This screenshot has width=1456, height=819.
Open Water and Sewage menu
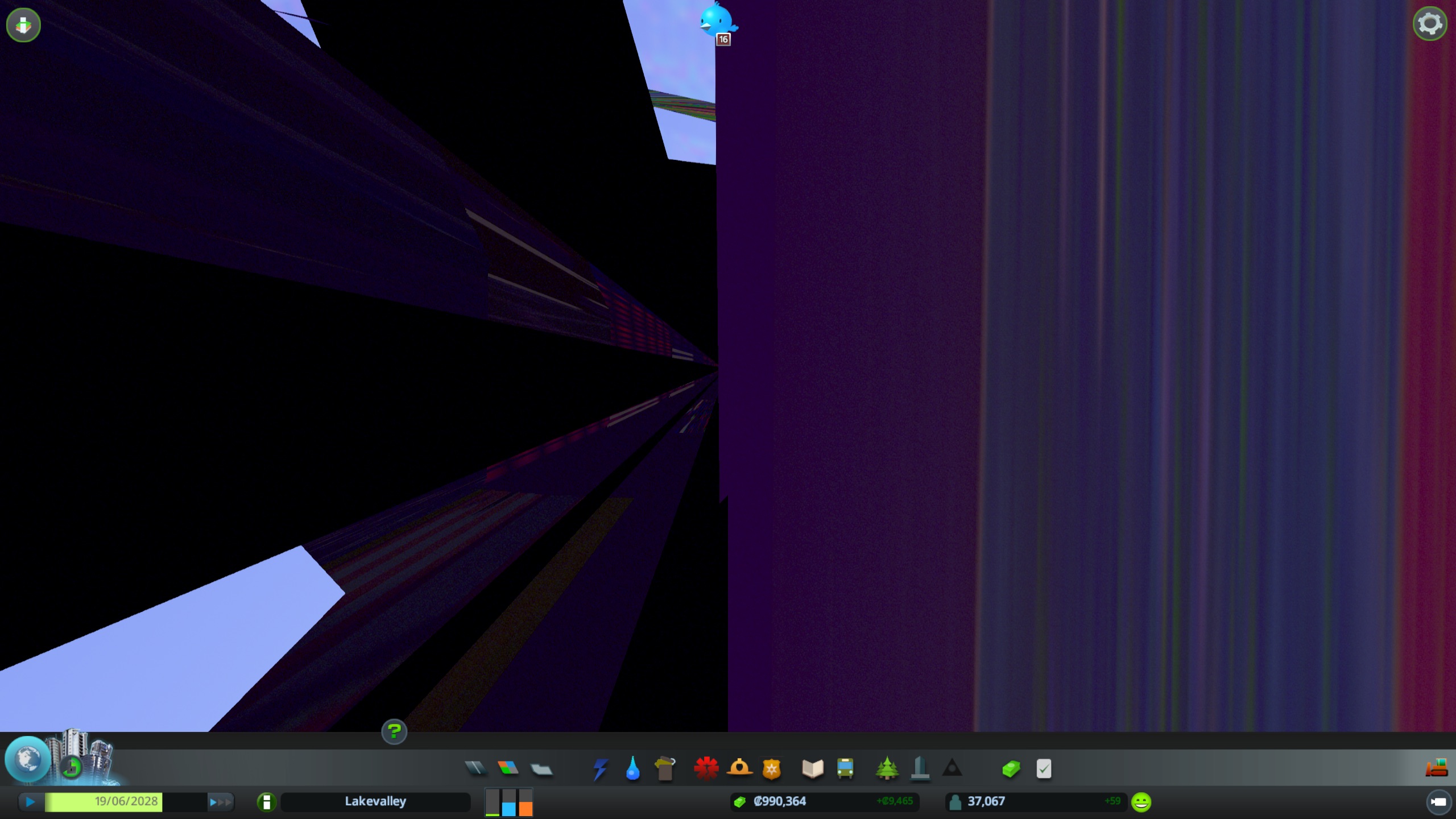tap(632, 769)
